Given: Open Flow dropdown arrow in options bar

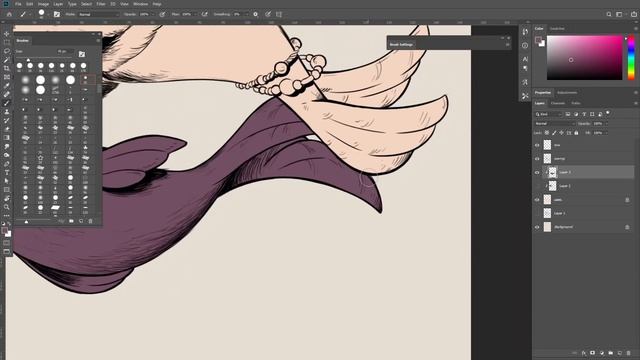Looking at the screenshot, I should [195, 14].
